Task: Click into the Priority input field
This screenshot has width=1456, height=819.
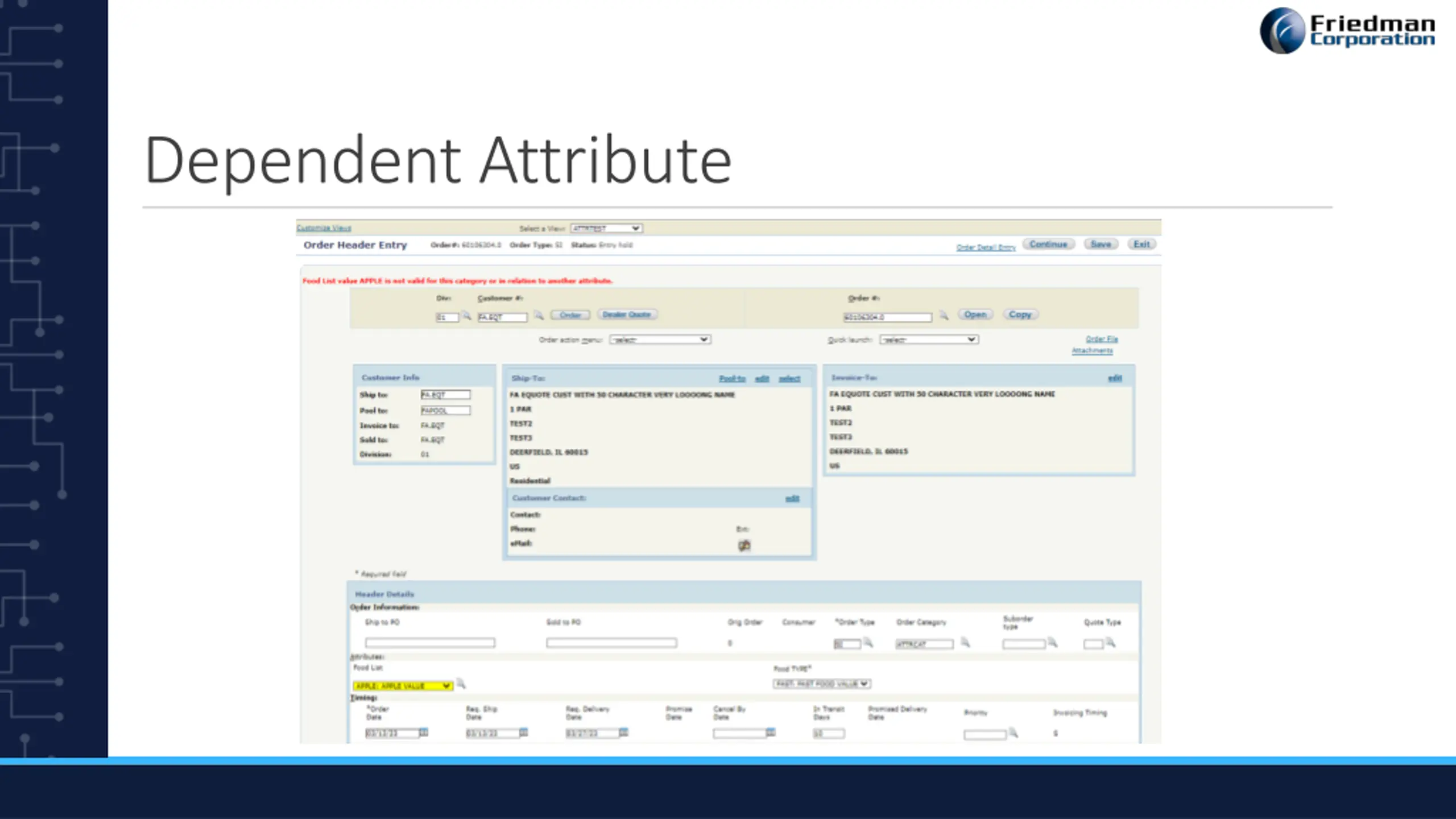Action: point(985,735)
